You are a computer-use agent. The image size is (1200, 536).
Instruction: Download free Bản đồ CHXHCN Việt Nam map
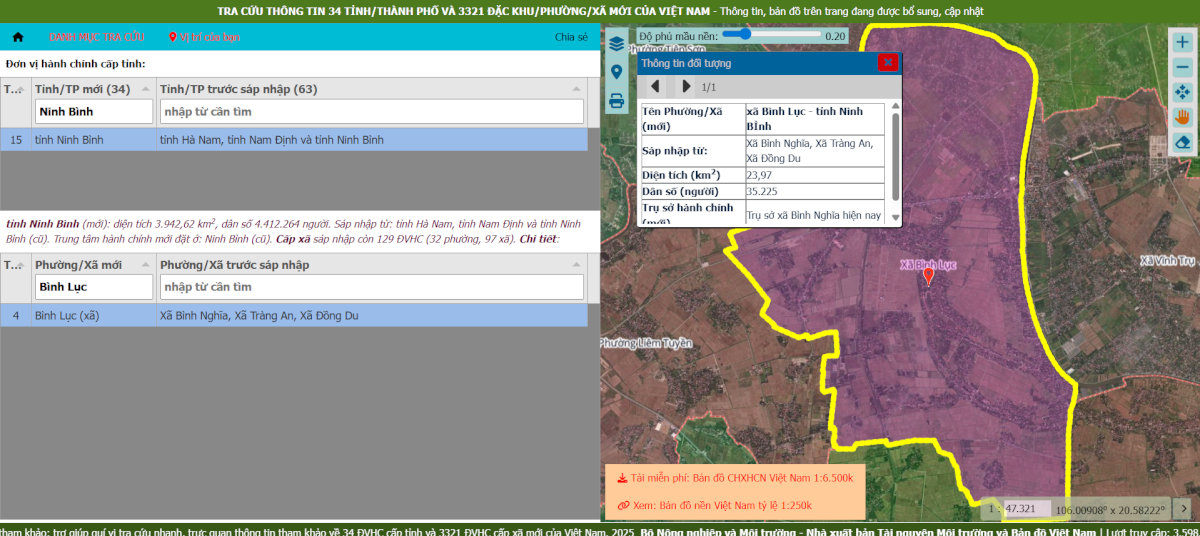[734, 478]
